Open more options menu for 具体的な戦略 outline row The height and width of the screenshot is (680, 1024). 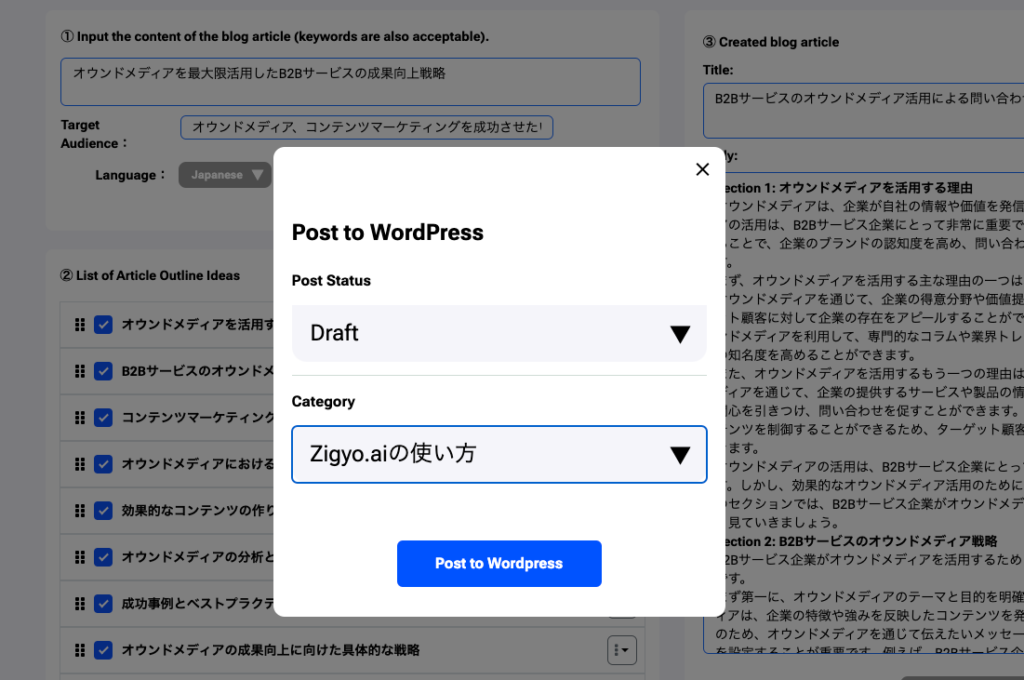click(621, 650)
